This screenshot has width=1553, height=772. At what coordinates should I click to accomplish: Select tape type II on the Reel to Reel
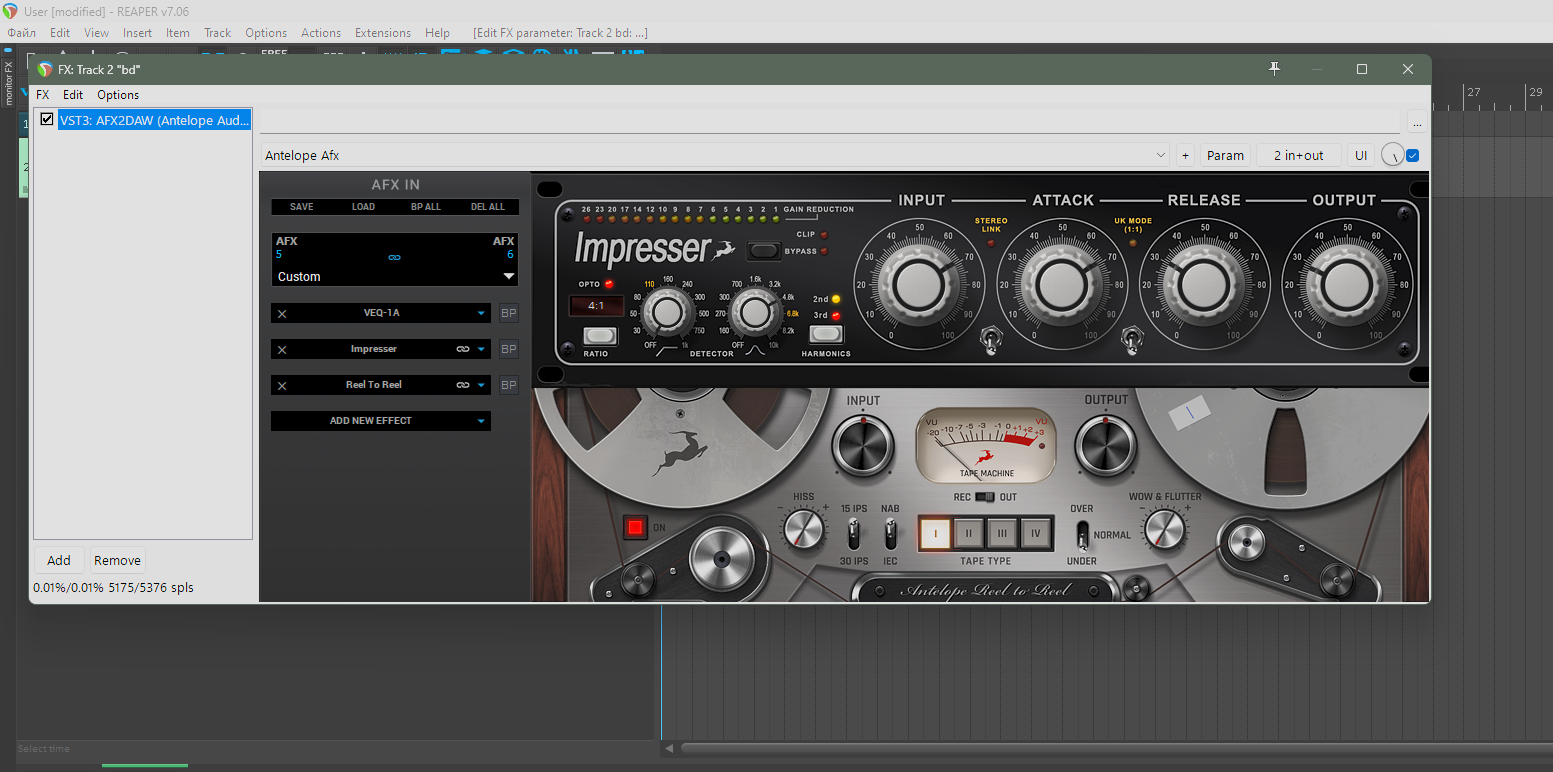[969, 533]
